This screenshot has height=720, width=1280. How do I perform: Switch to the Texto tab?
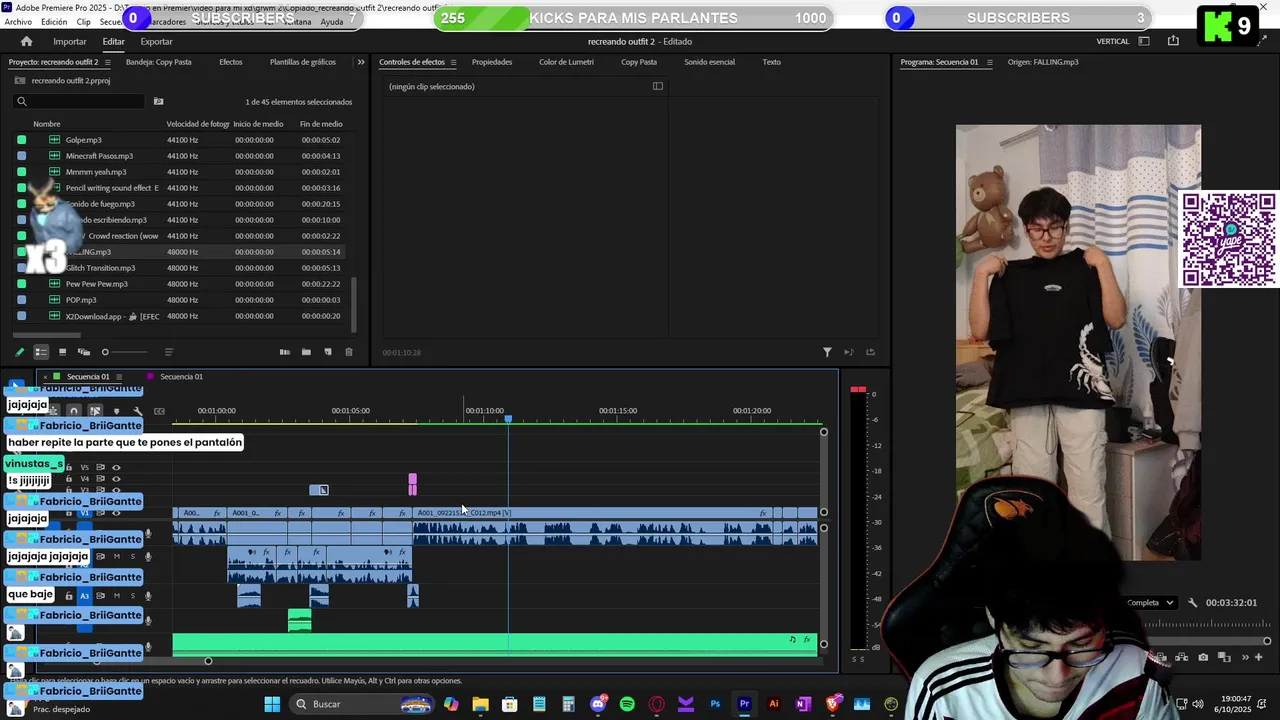(771, 62)
